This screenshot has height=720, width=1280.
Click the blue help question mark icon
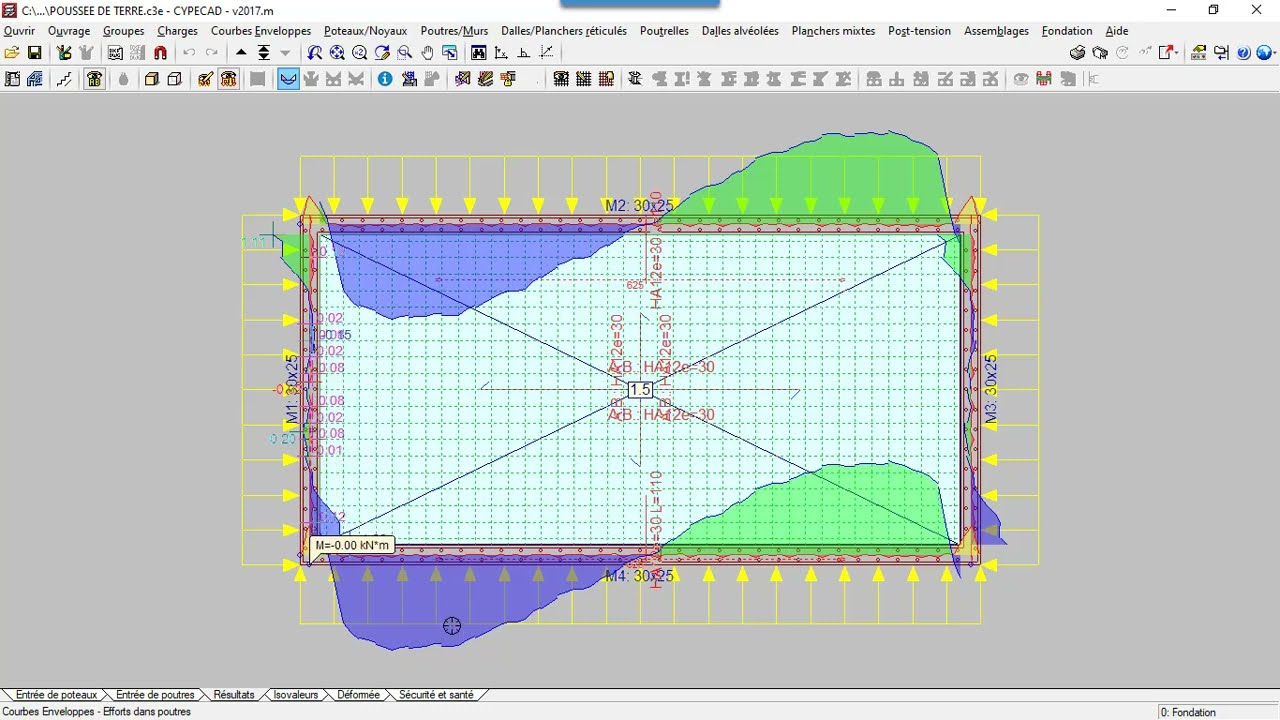(1244, 53)
